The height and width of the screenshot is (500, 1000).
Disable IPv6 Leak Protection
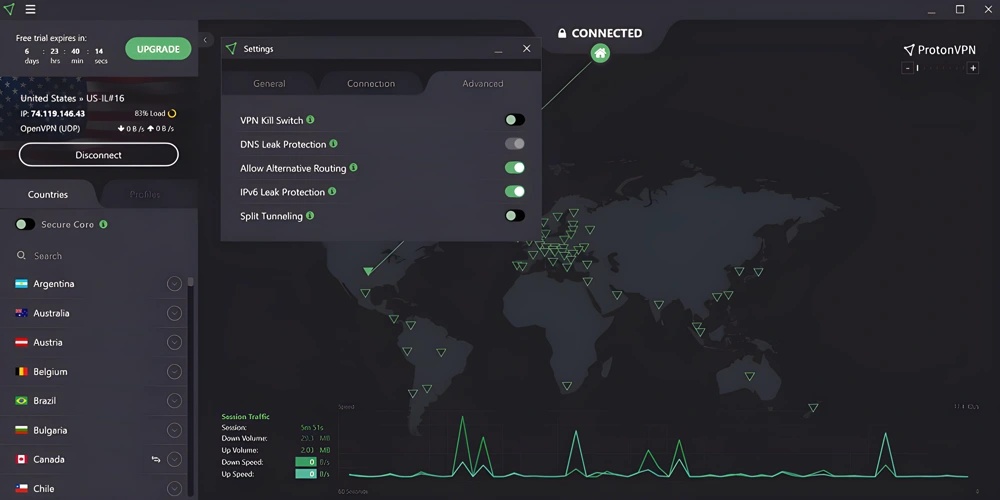(515, 191)
